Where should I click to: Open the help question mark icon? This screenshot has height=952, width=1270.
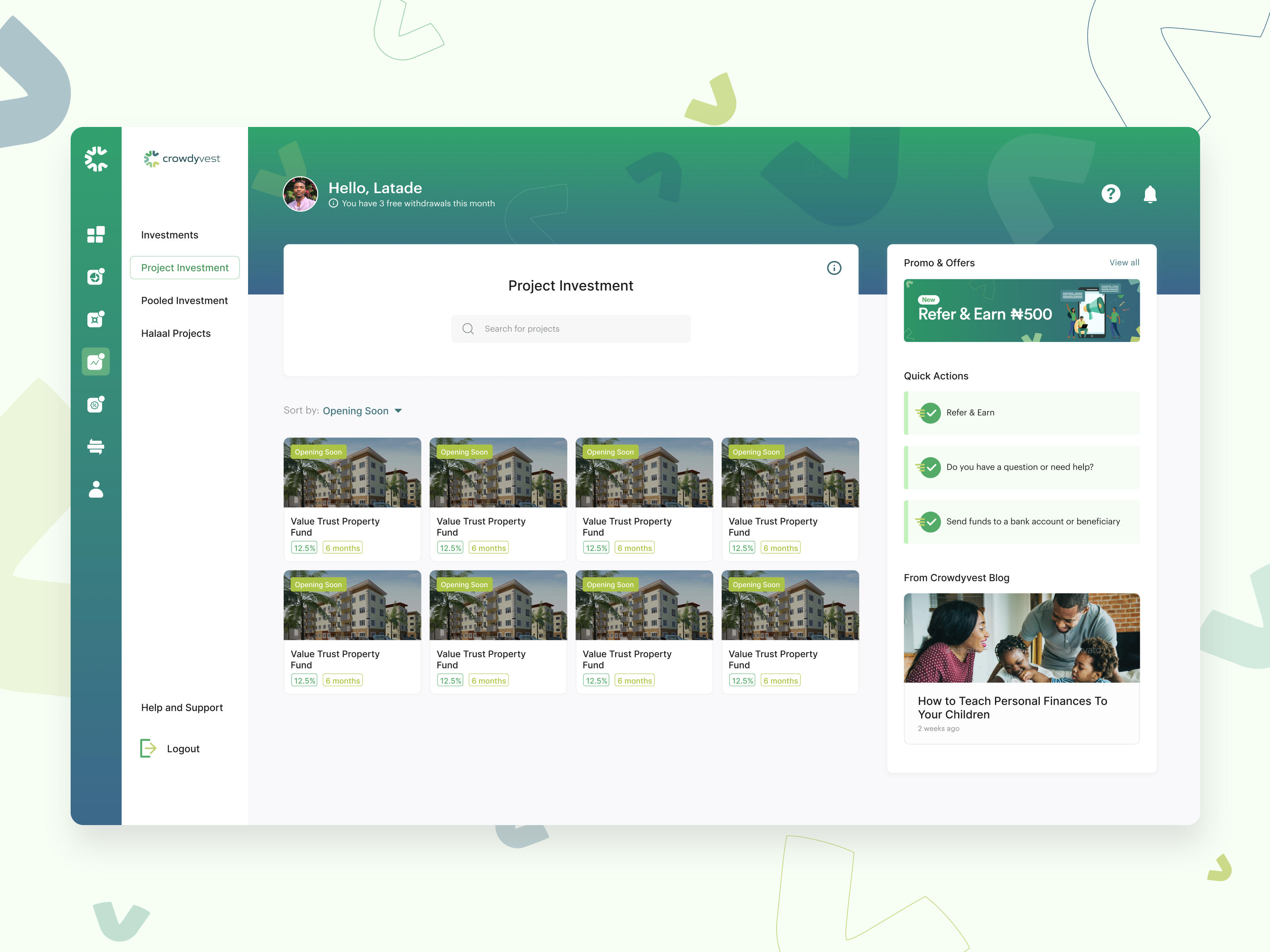click(x=1110, y=194)
